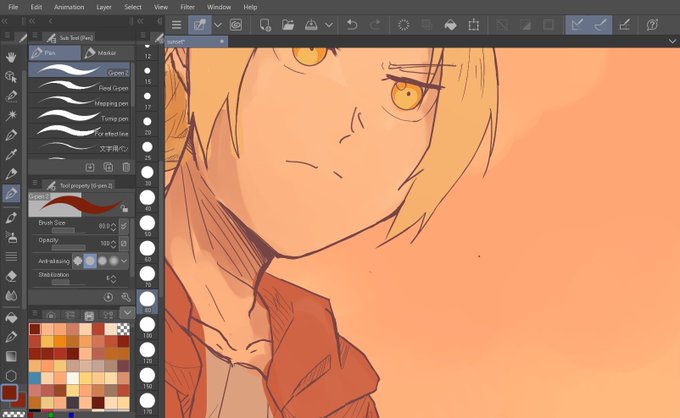
Task: Adjust Brush Size stepper arrows
Action: tap(113, 226)
